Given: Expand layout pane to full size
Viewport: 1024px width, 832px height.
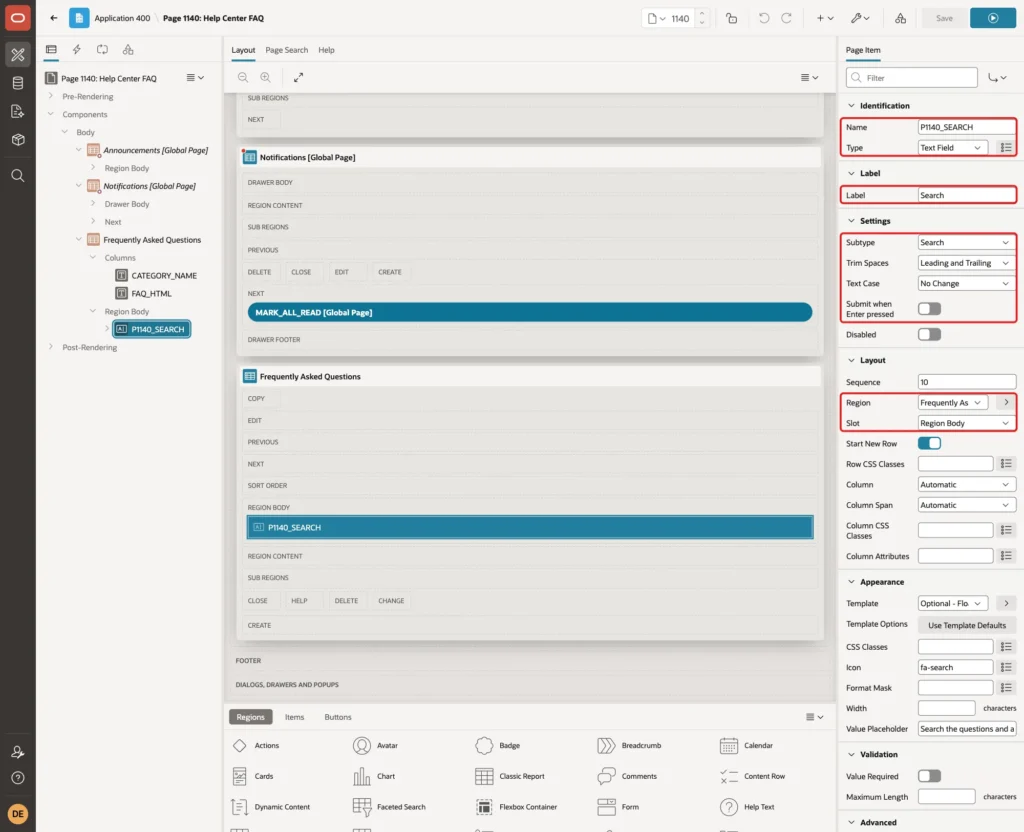Looking at the screenshot, I should tap(298, 77).
